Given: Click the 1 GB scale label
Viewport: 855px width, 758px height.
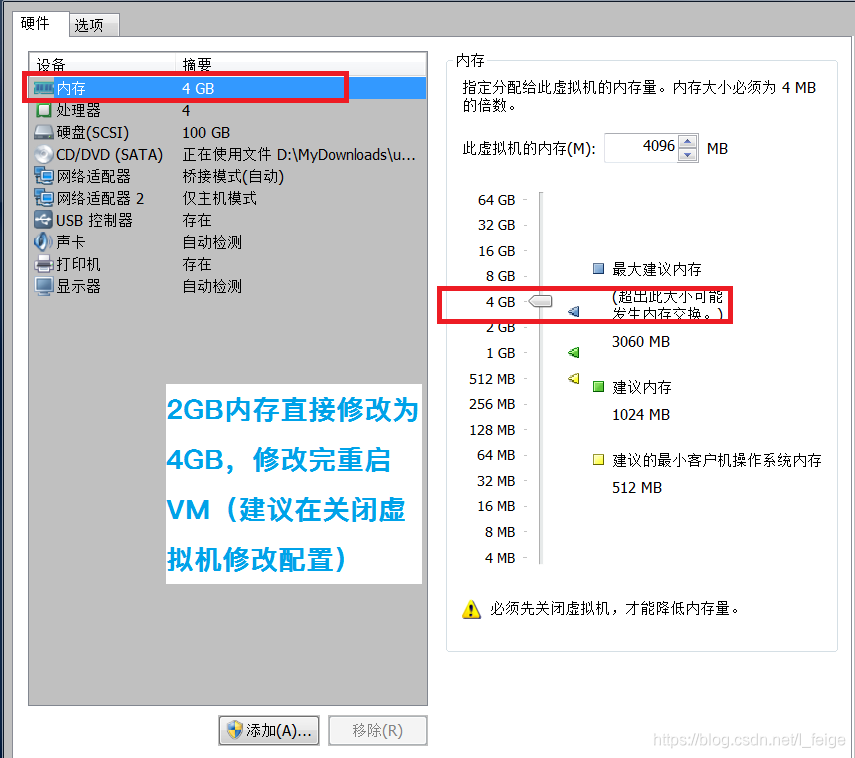Looking at the screenshot, I should tap(501, 353).
